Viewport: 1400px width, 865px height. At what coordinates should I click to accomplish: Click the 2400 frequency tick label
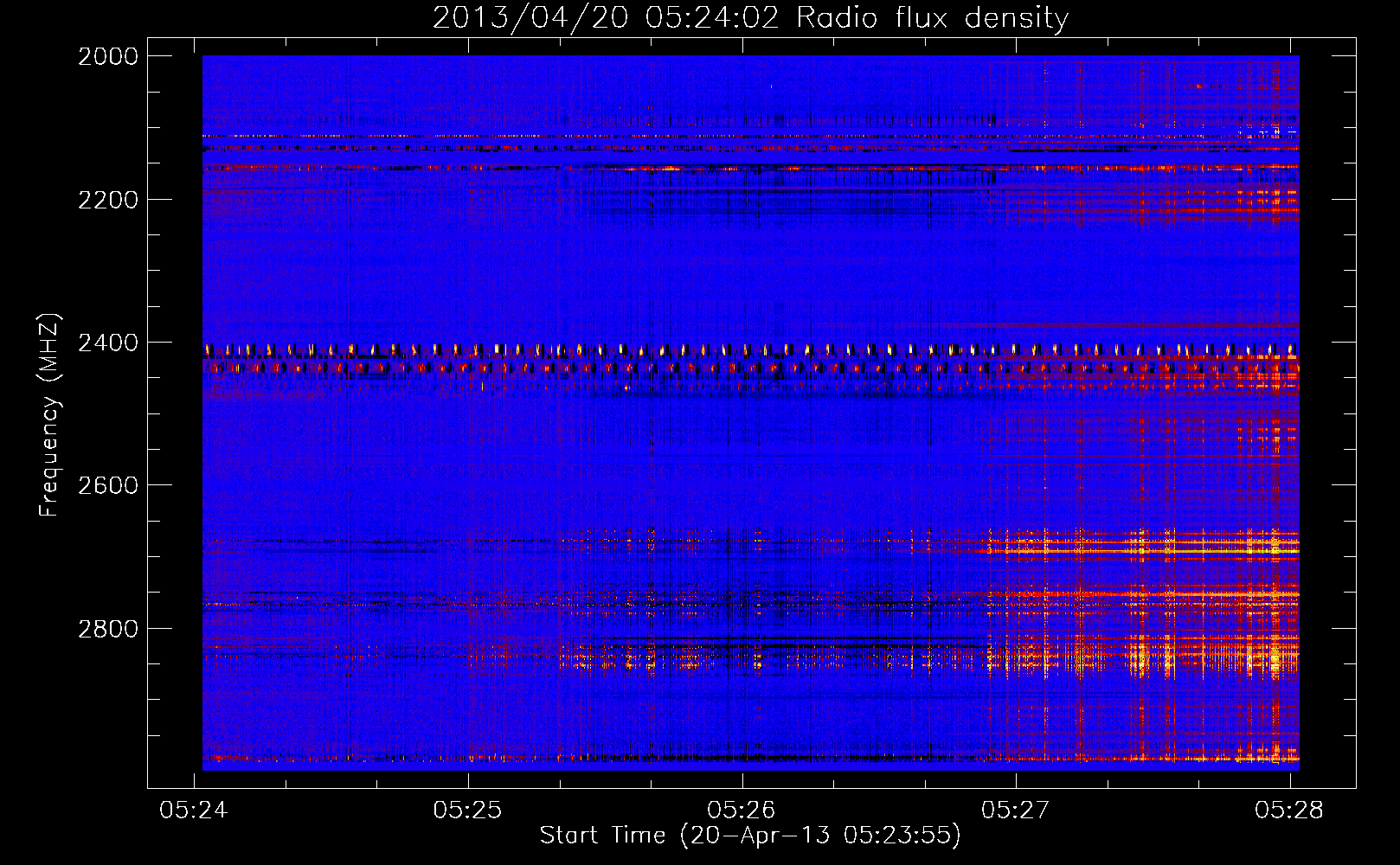pos(108,343)
